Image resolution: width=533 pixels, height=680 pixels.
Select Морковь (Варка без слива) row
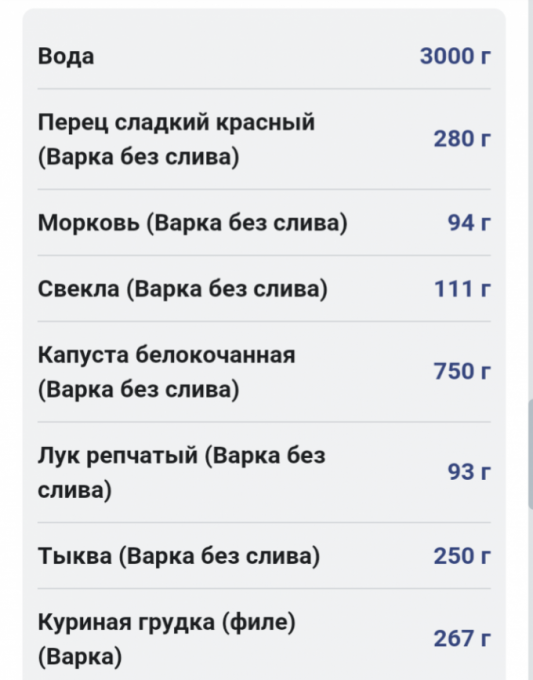tap(264, 222)
